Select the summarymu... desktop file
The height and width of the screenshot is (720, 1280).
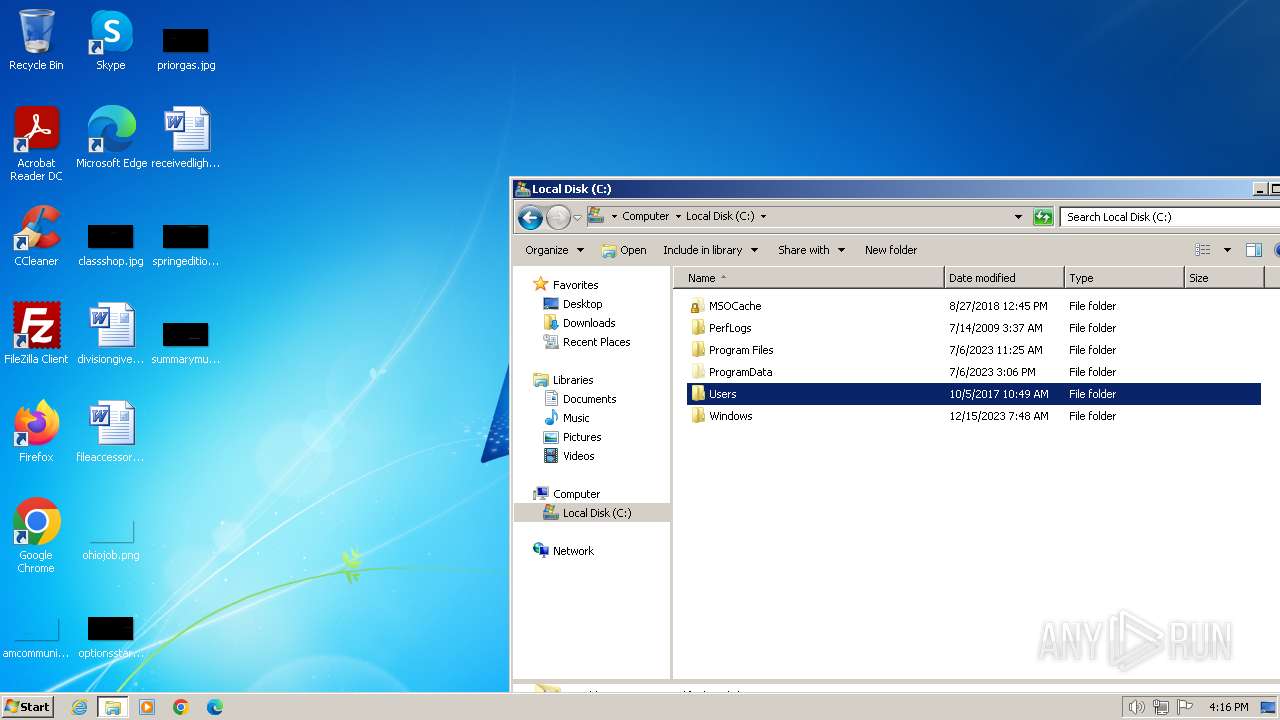click(x=186, y=343)
